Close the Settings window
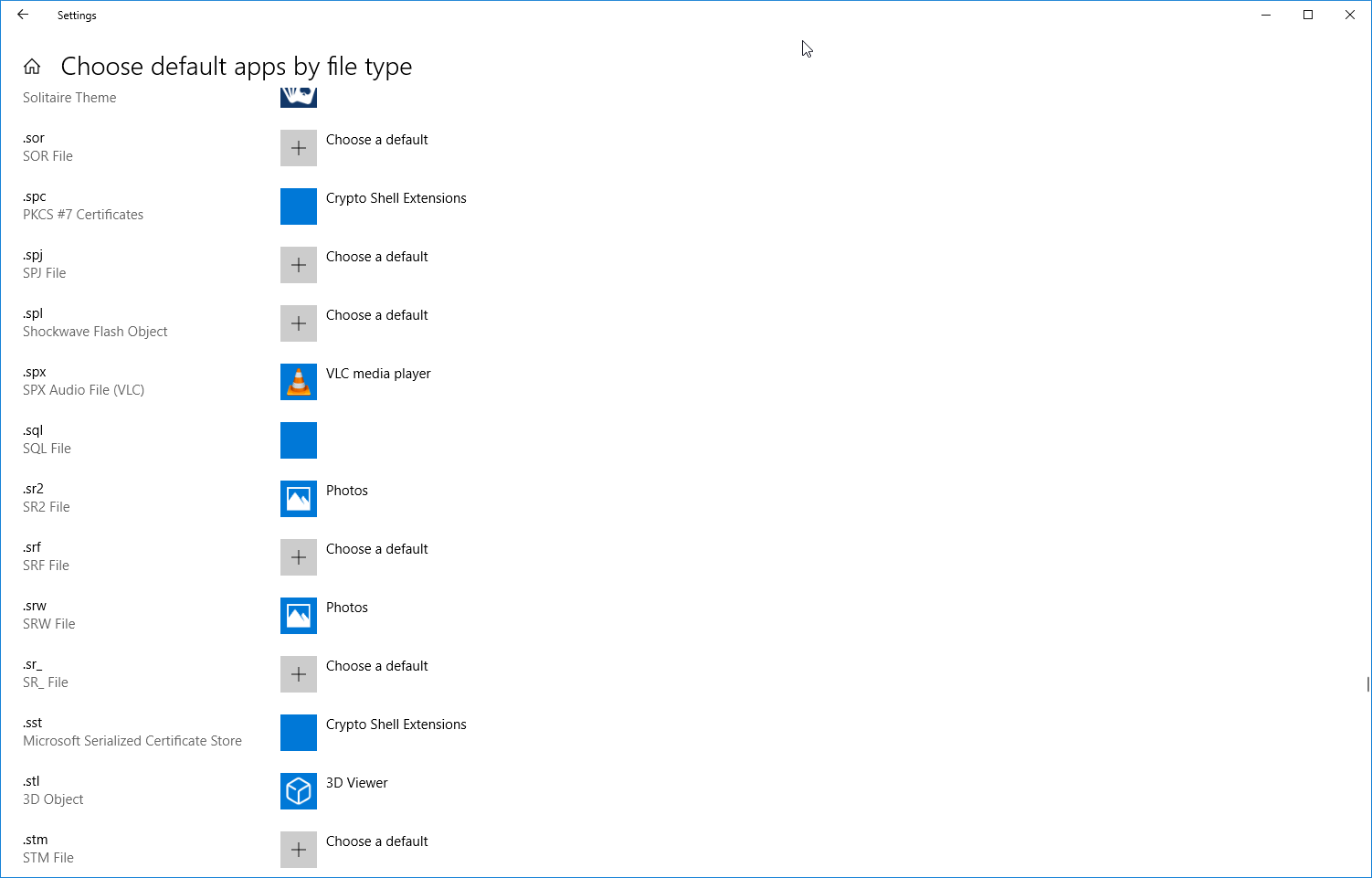1372x878 pixels. pos(1350,15)
